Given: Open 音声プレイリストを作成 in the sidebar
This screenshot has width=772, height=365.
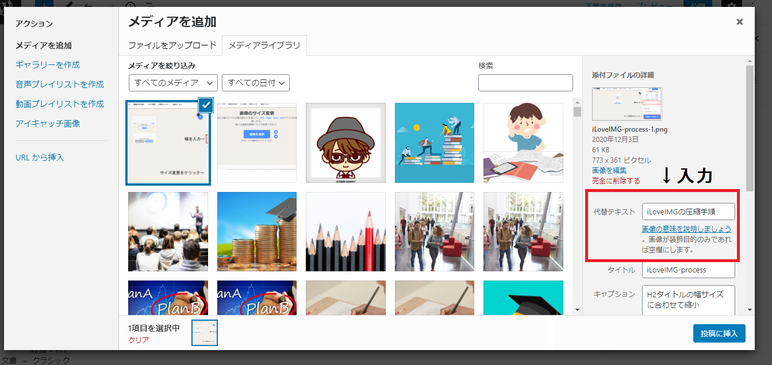Looking at the screenshot, I should pyautogui.click(x=60, y=84).
